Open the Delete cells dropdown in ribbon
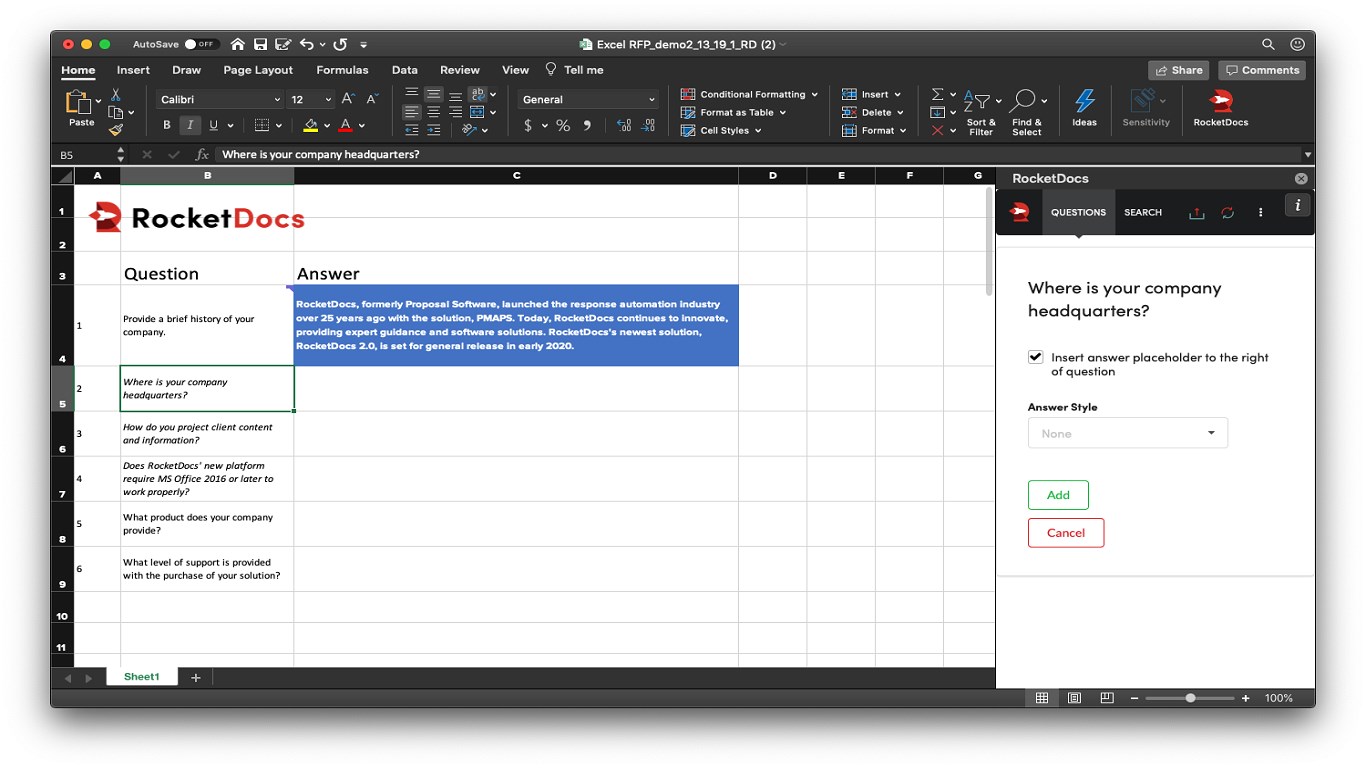This screenshot has height=768, width=1366. click(x=873, y=112)
